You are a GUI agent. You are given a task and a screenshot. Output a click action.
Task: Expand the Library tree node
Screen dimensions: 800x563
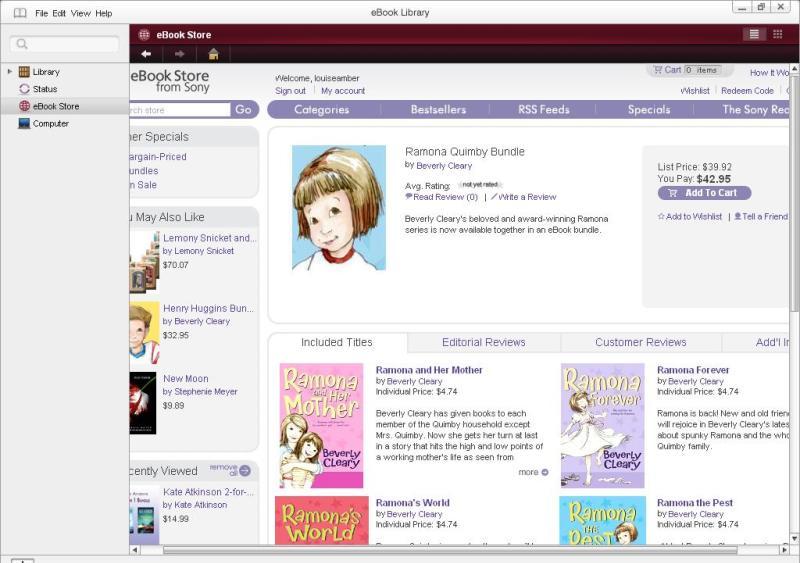pos(9,71)
